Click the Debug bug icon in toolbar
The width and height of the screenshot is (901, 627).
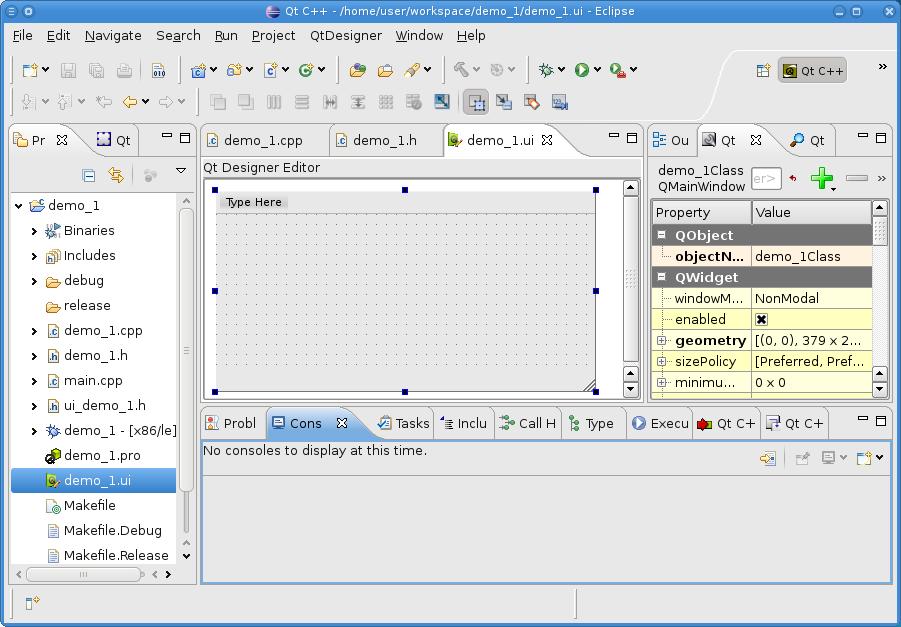click(x=546, y=70)
